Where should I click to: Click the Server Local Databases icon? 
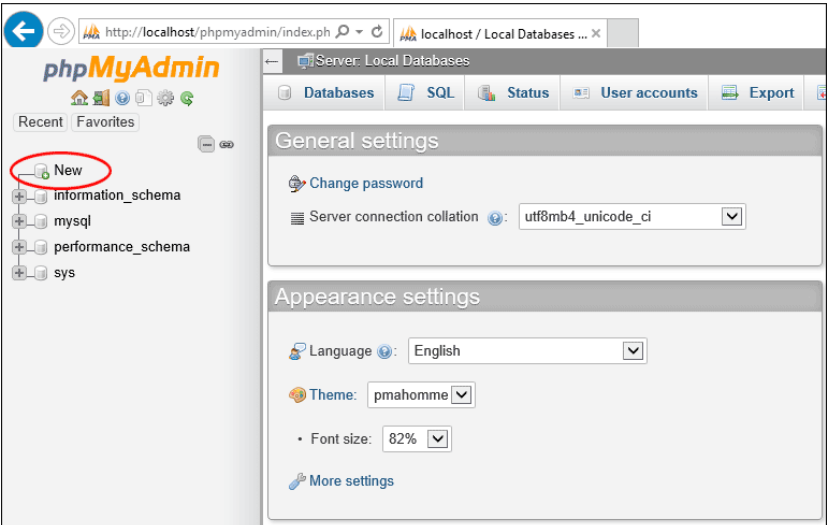coord(305,61)
